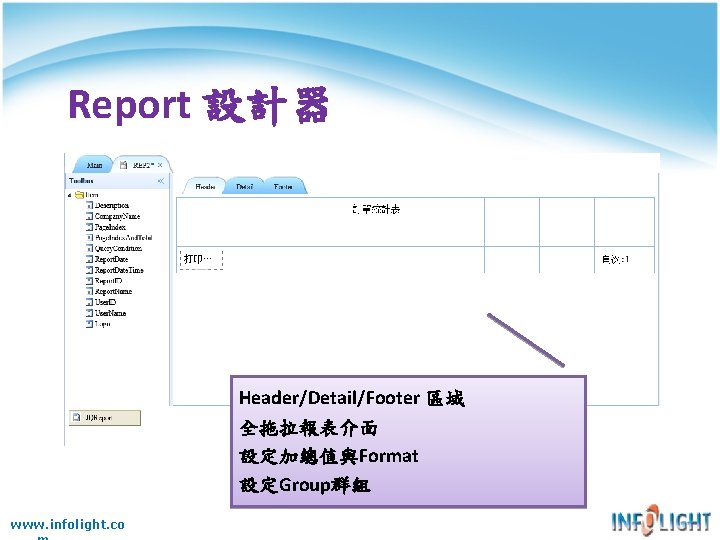Viewport: 720px width, 540px height.
Task: Select the Description tree item text
Action: click(112, 205)
